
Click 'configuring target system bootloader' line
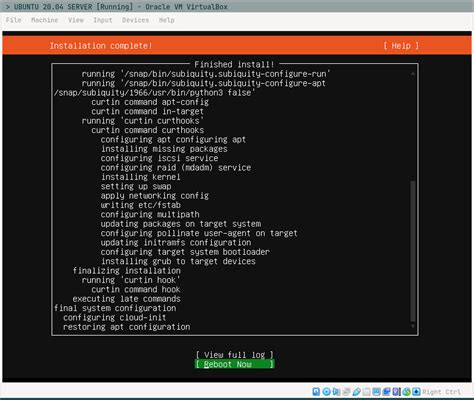click(185, 252)
